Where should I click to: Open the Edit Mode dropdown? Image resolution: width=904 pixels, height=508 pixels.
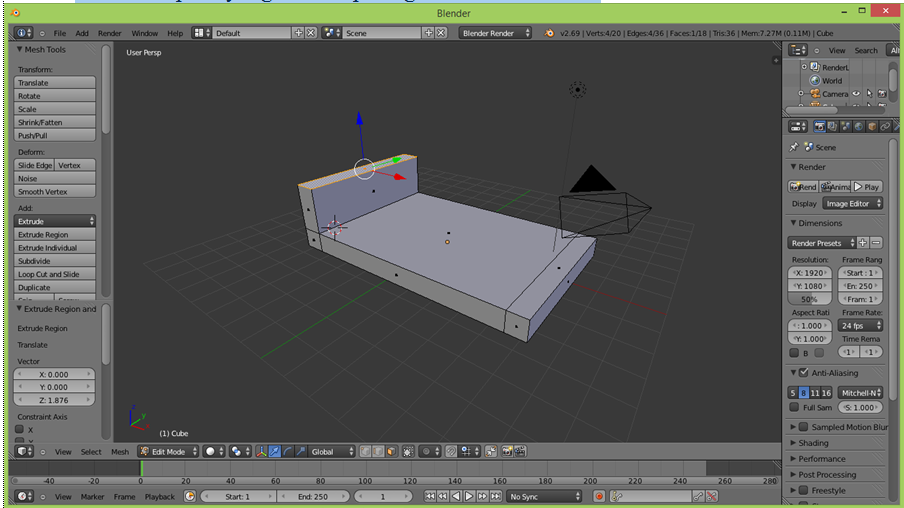coord(169,452)
